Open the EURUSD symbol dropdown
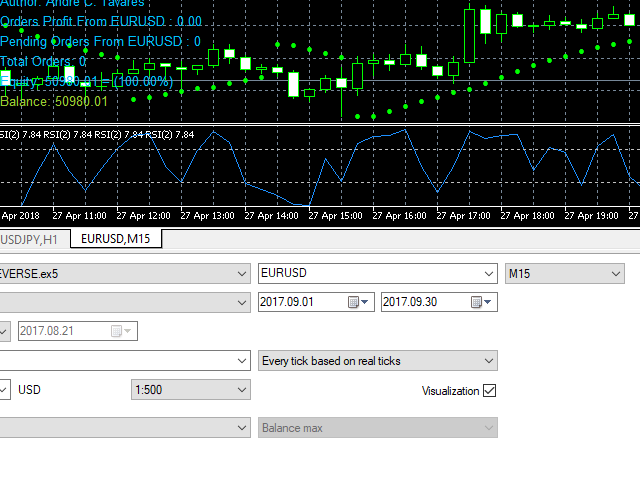The height and width of the screenshot is (480, 640). tap(377, 274)
